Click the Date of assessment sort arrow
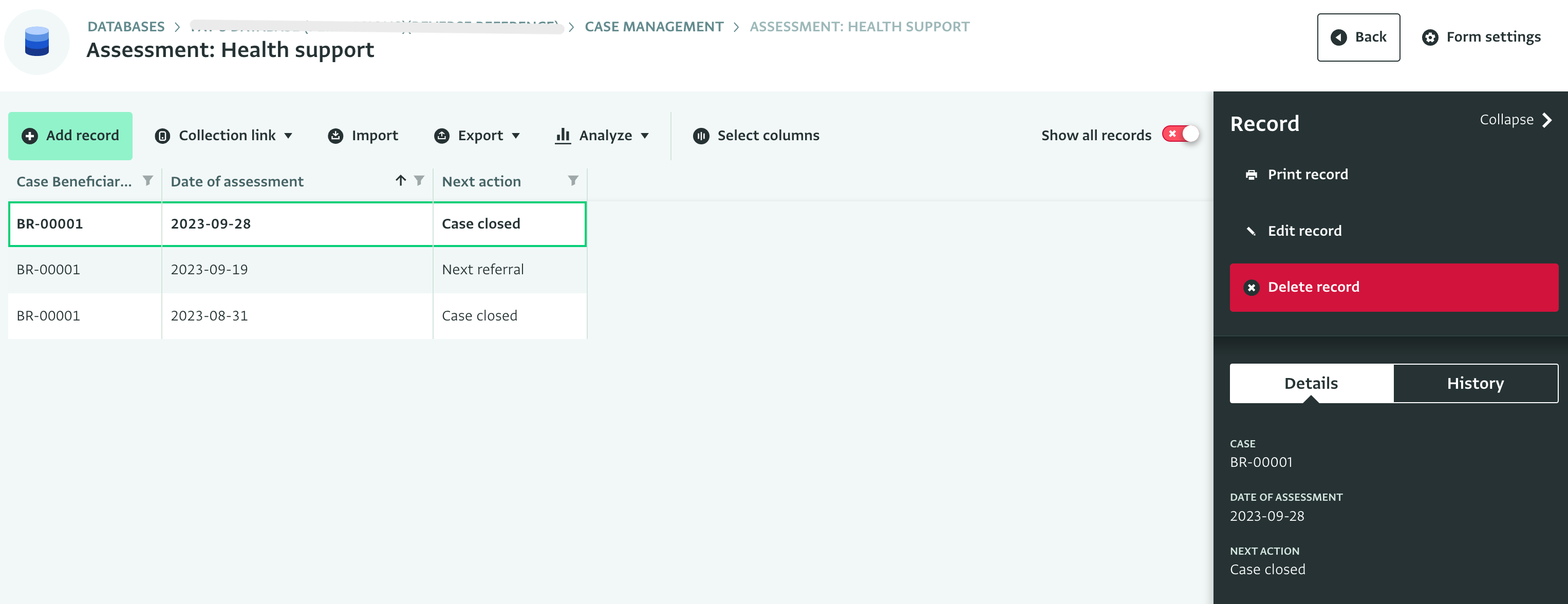 coord(399,181)
